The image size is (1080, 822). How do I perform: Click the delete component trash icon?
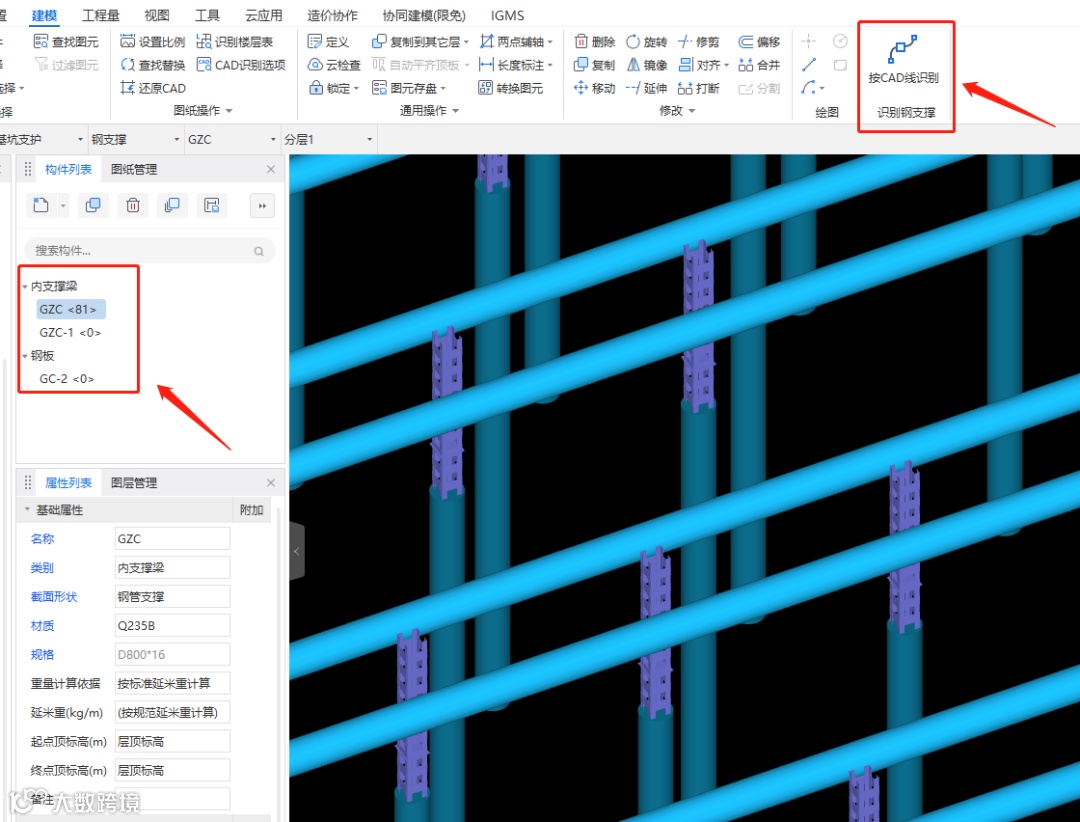[133, 205]
